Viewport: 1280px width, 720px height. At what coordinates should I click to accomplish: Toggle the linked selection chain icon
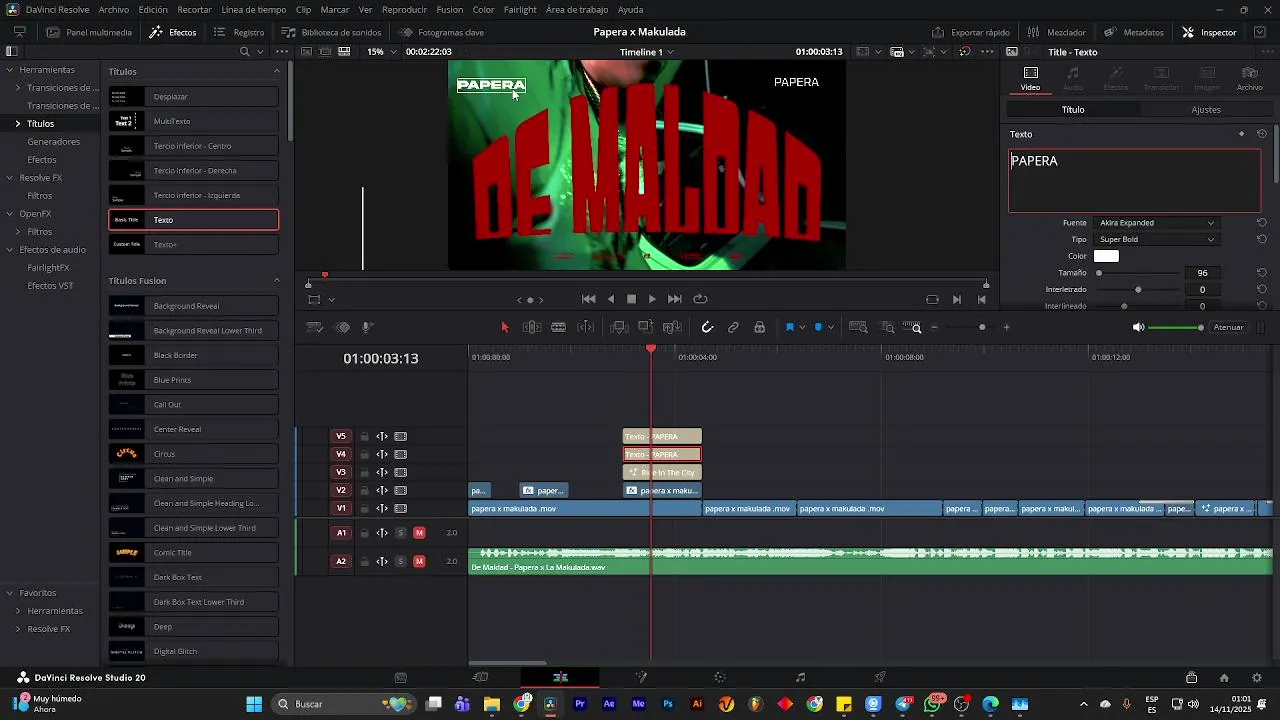(733, 327)
